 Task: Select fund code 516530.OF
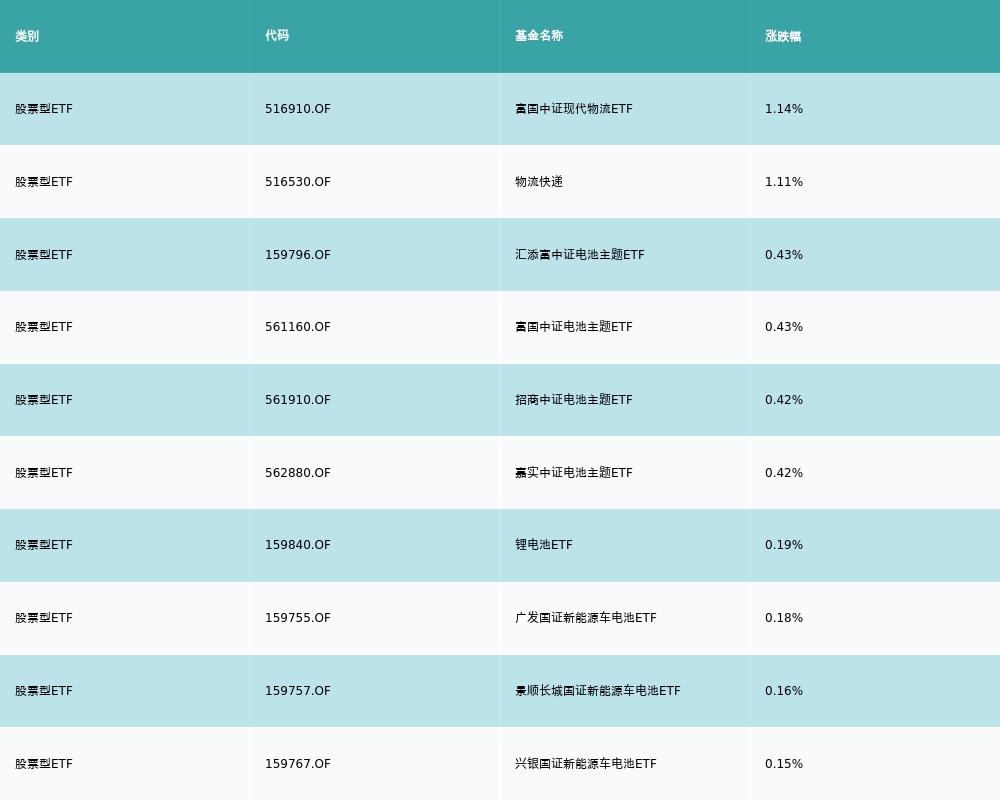[298, 182]
